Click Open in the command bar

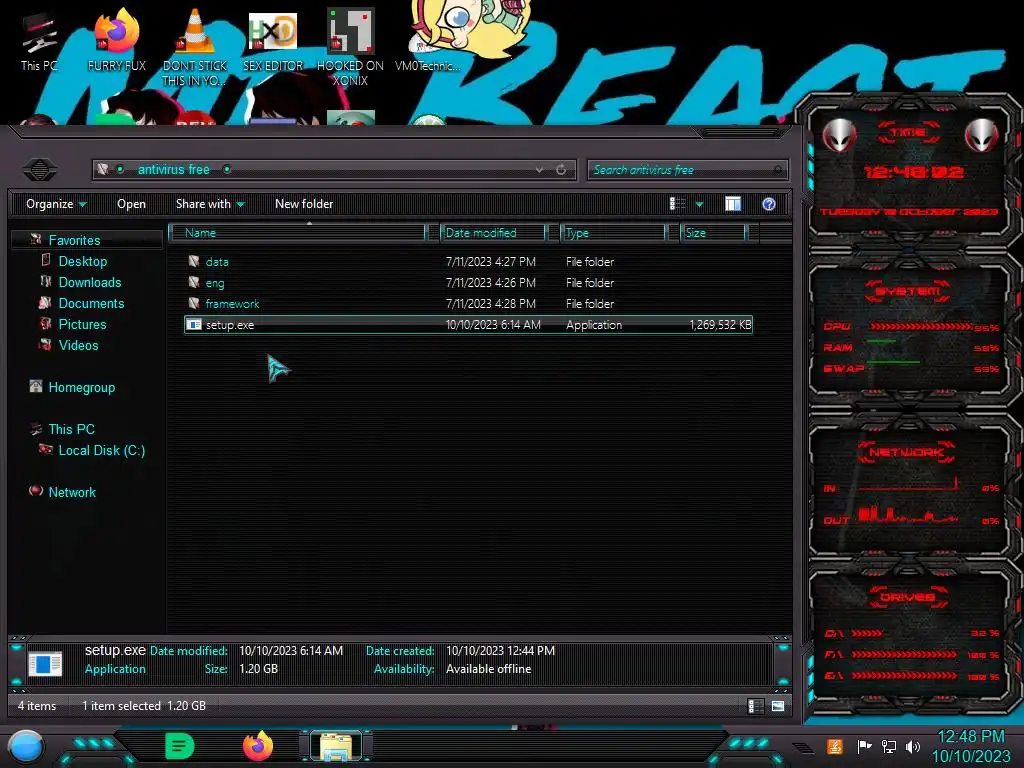[x=131, y=204]
